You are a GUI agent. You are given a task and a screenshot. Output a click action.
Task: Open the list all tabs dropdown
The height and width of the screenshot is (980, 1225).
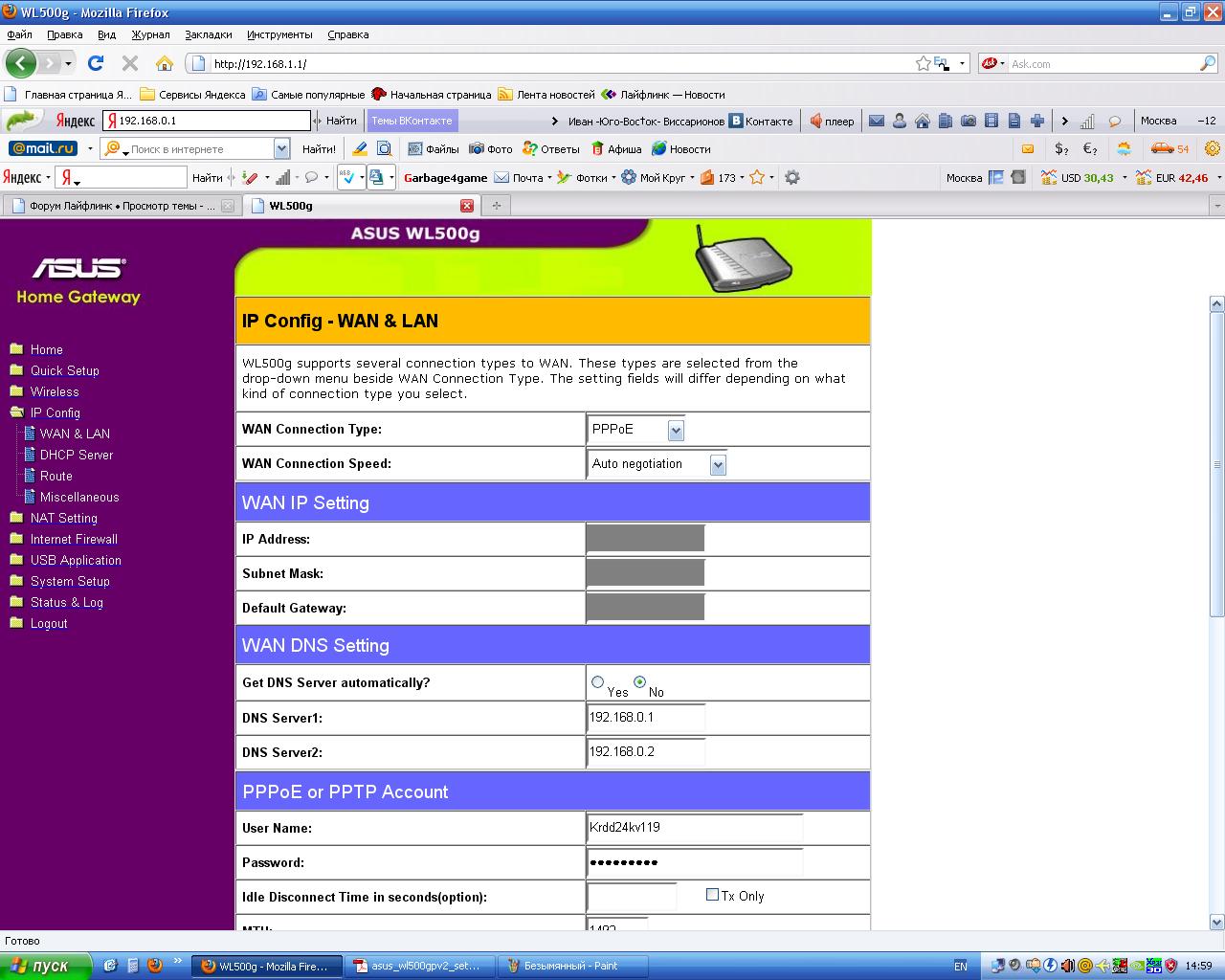point(1217,206)
